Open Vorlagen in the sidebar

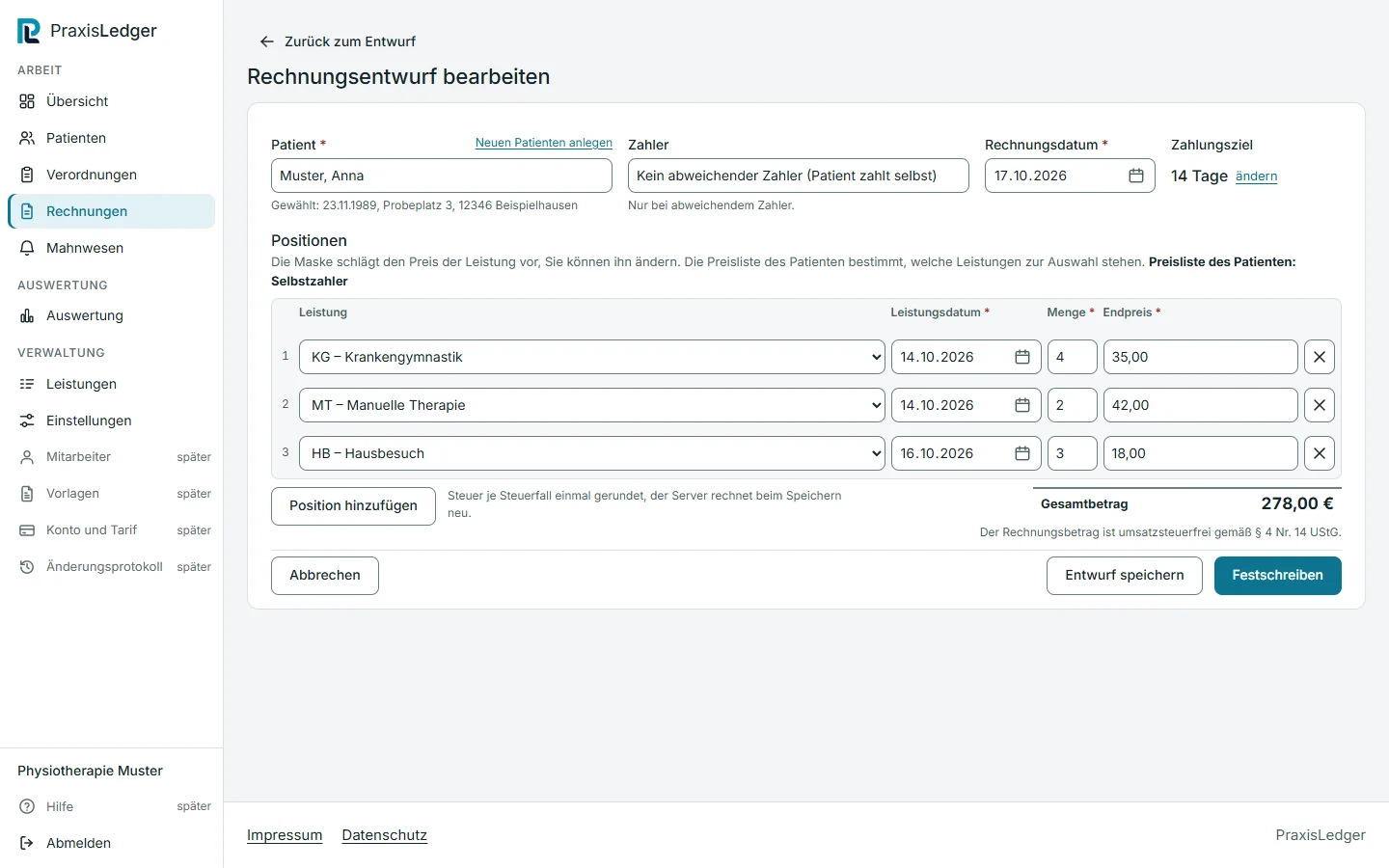point(112,494)
